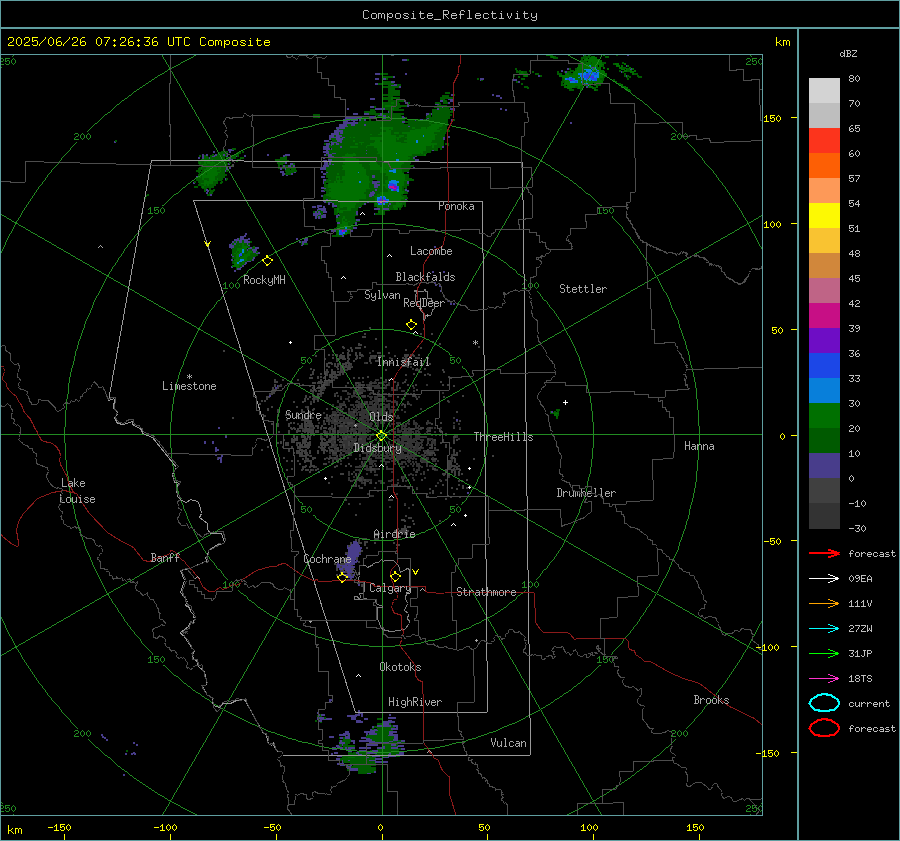Click the HighRiver label

click(415, 702)
